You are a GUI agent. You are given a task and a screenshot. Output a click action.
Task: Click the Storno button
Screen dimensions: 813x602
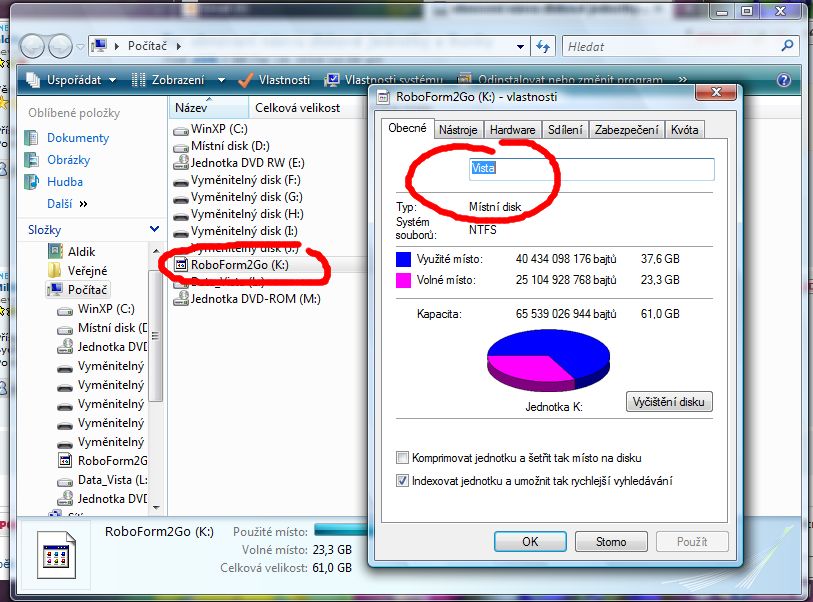click(x=611, y=542)
